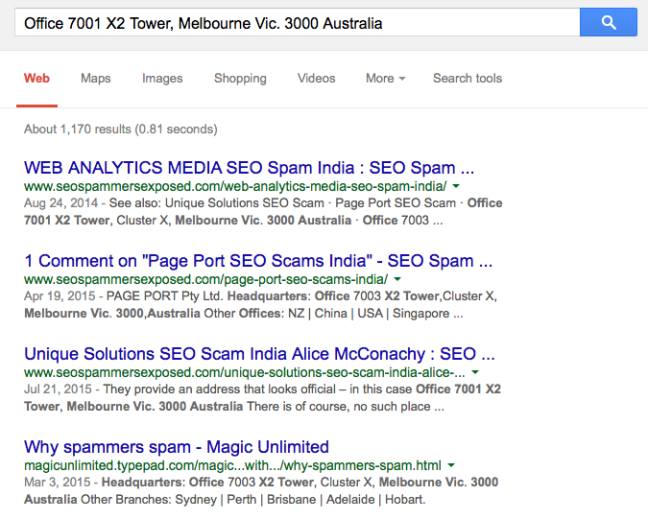Expand arrow beside unique-solutions-seo-scam URL
Viewport: 648px width, 519px height.
(x=474, y=372)
